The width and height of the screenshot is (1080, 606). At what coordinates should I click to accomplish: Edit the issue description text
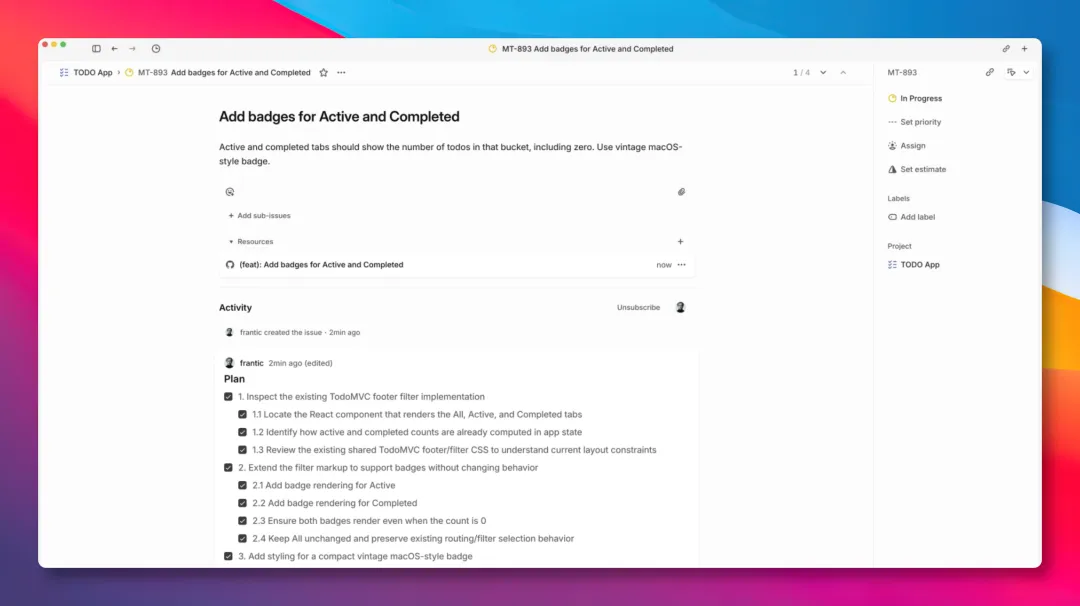[x=450, y=154]
